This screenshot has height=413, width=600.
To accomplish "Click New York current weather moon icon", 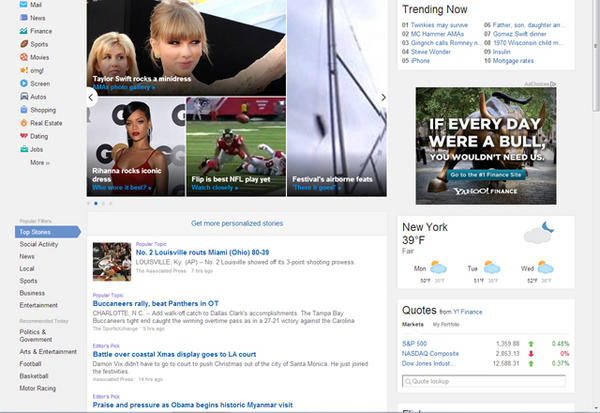I will [x=539, y=232].
